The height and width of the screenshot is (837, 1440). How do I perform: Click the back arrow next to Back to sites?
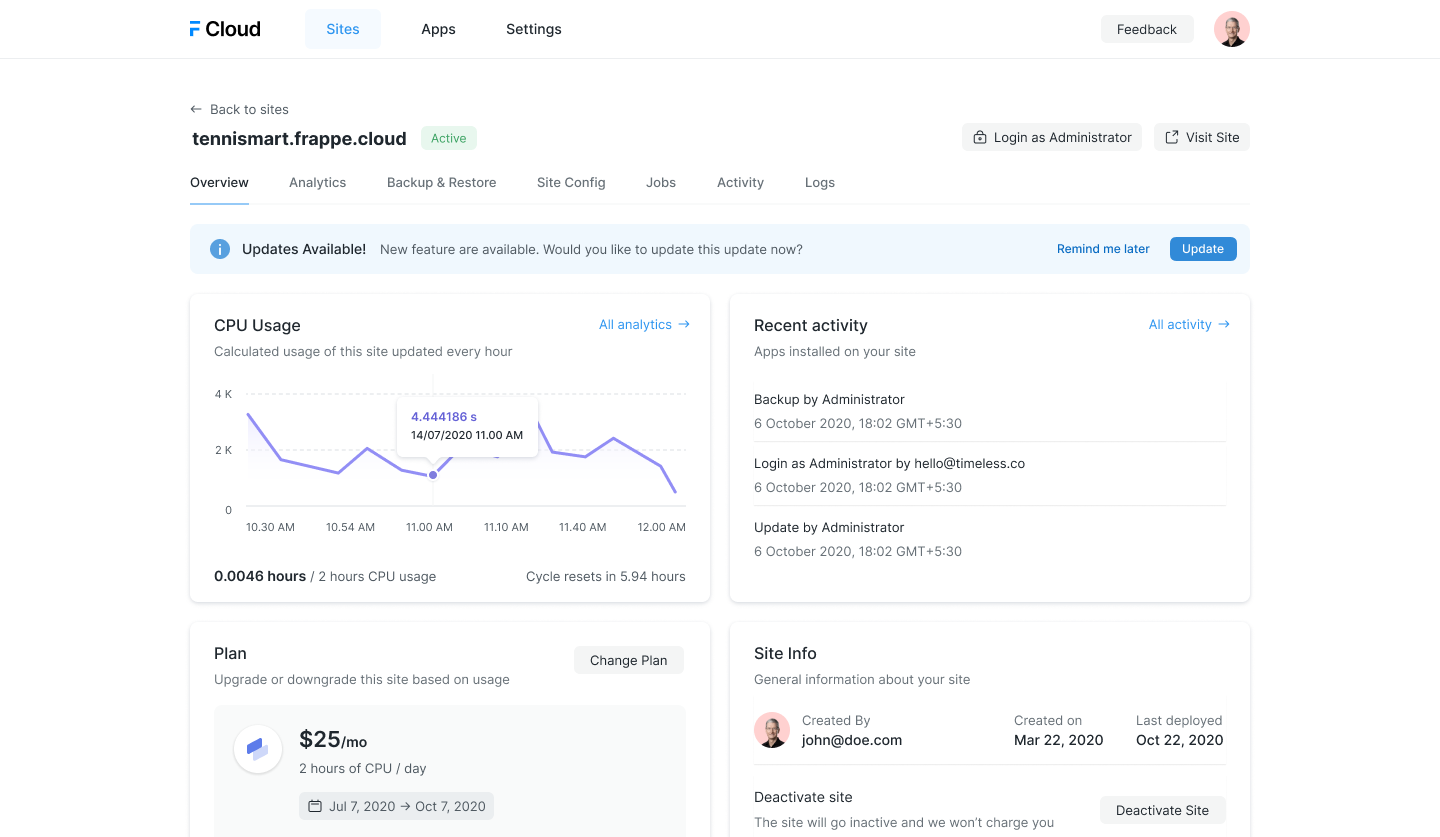click(196, 109)
